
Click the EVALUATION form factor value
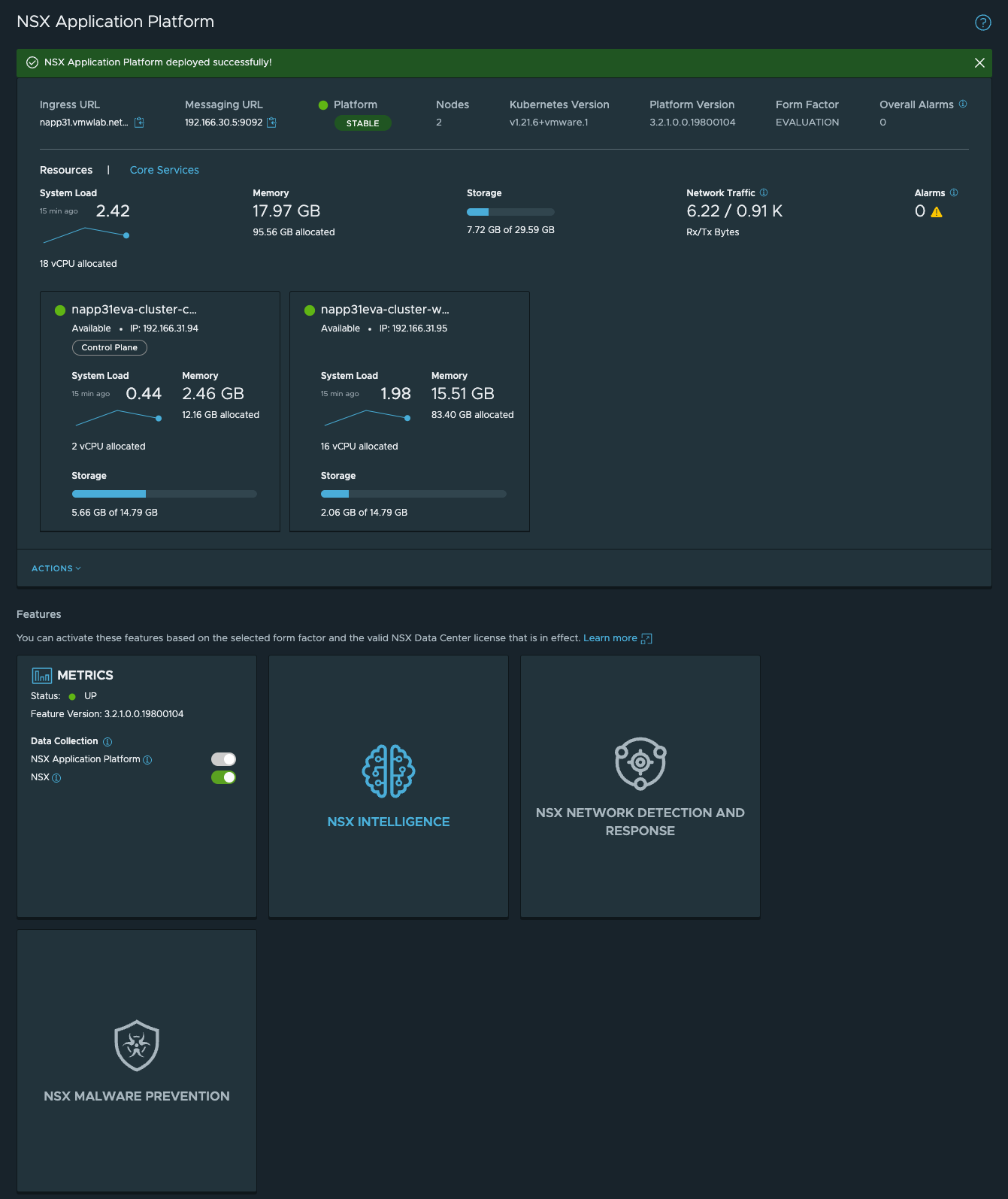pos(807,123)
